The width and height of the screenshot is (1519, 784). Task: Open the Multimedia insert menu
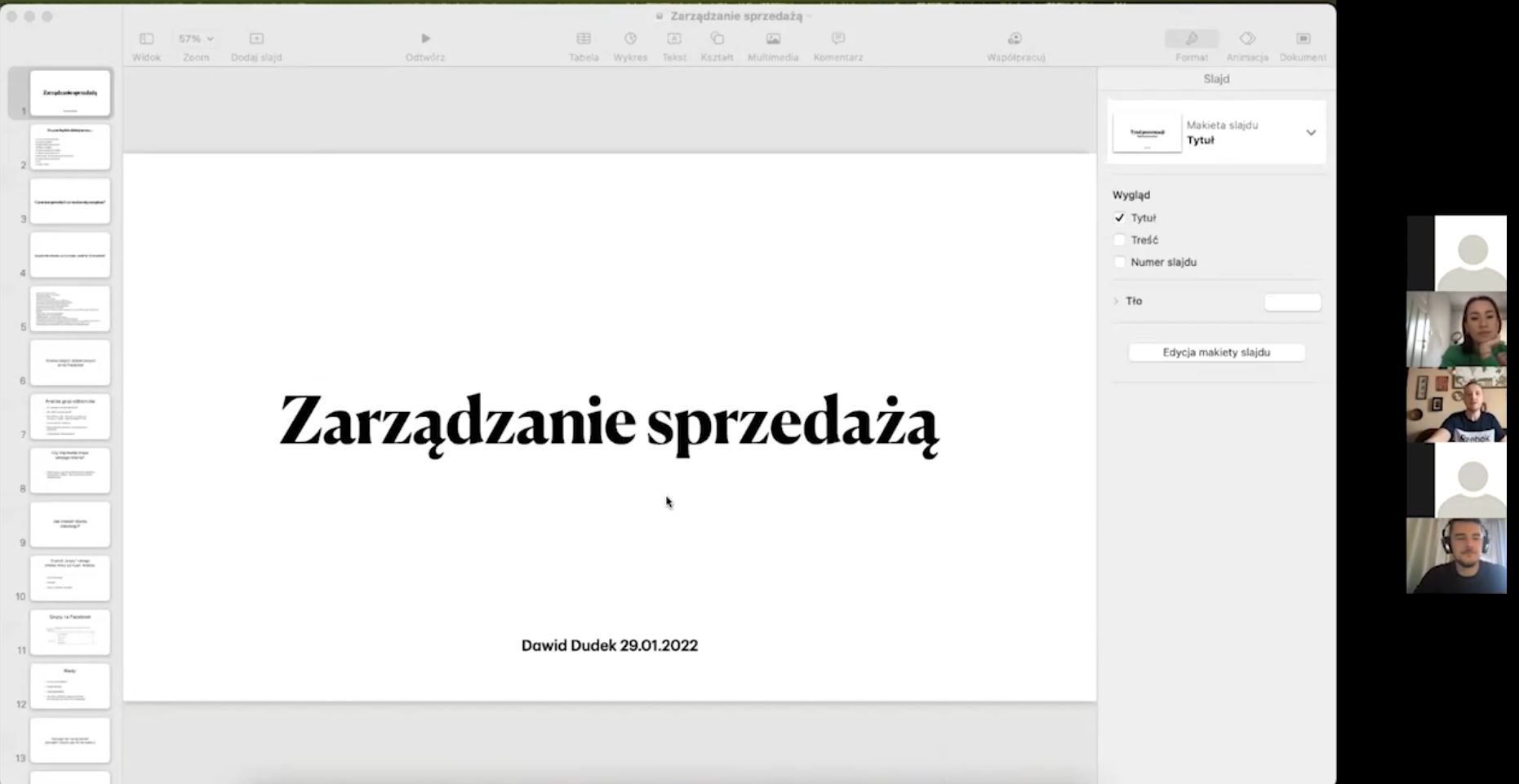coord(773,47)
